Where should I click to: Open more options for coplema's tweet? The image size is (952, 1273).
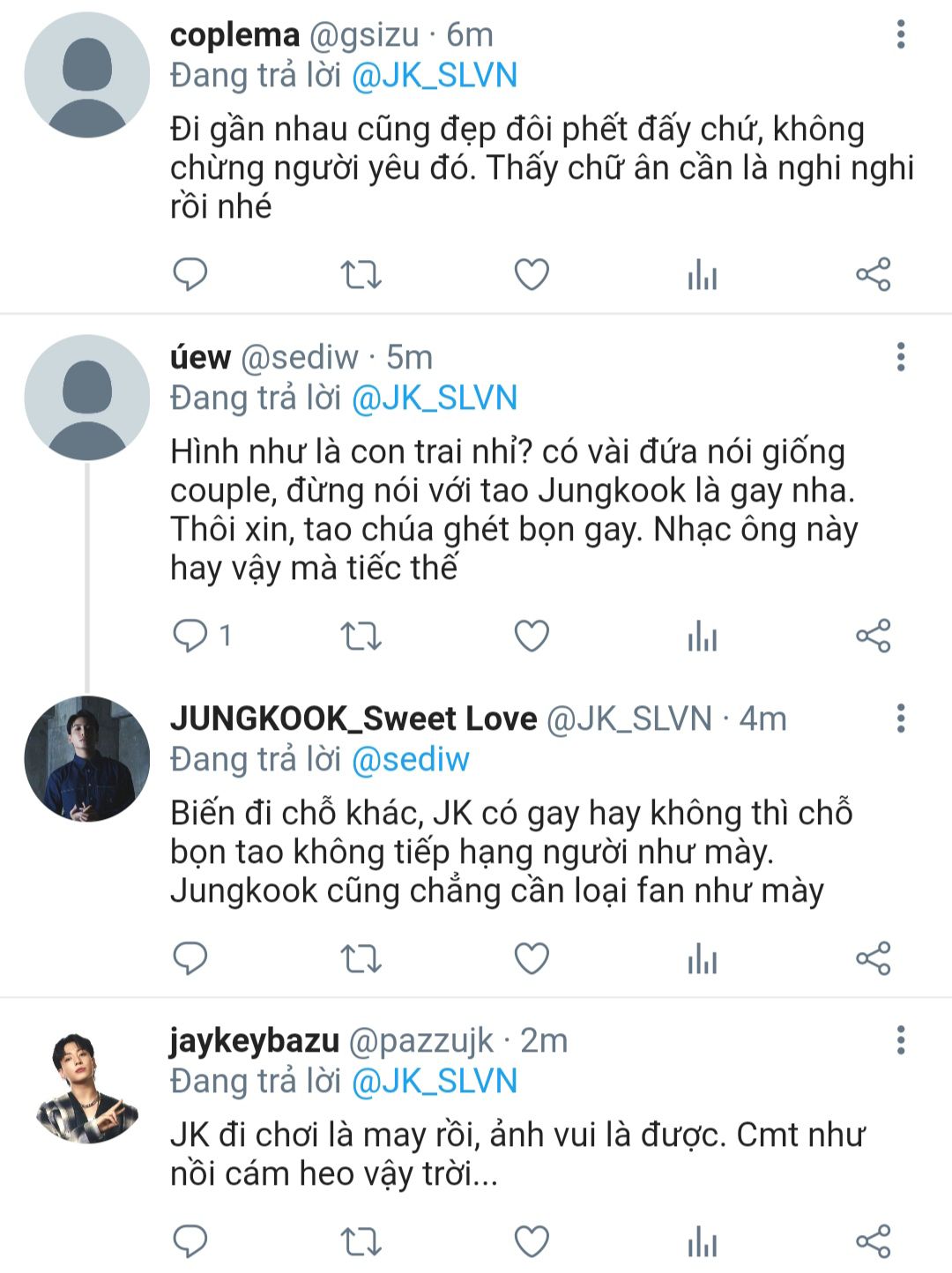pos(900,35)
